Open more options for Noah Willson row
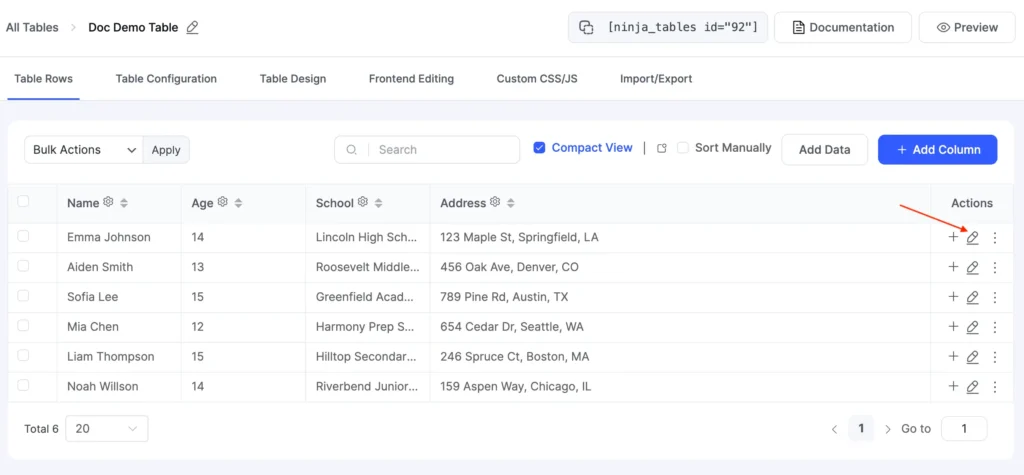This screenshot has width=1024, height=475. coord(995,387)
